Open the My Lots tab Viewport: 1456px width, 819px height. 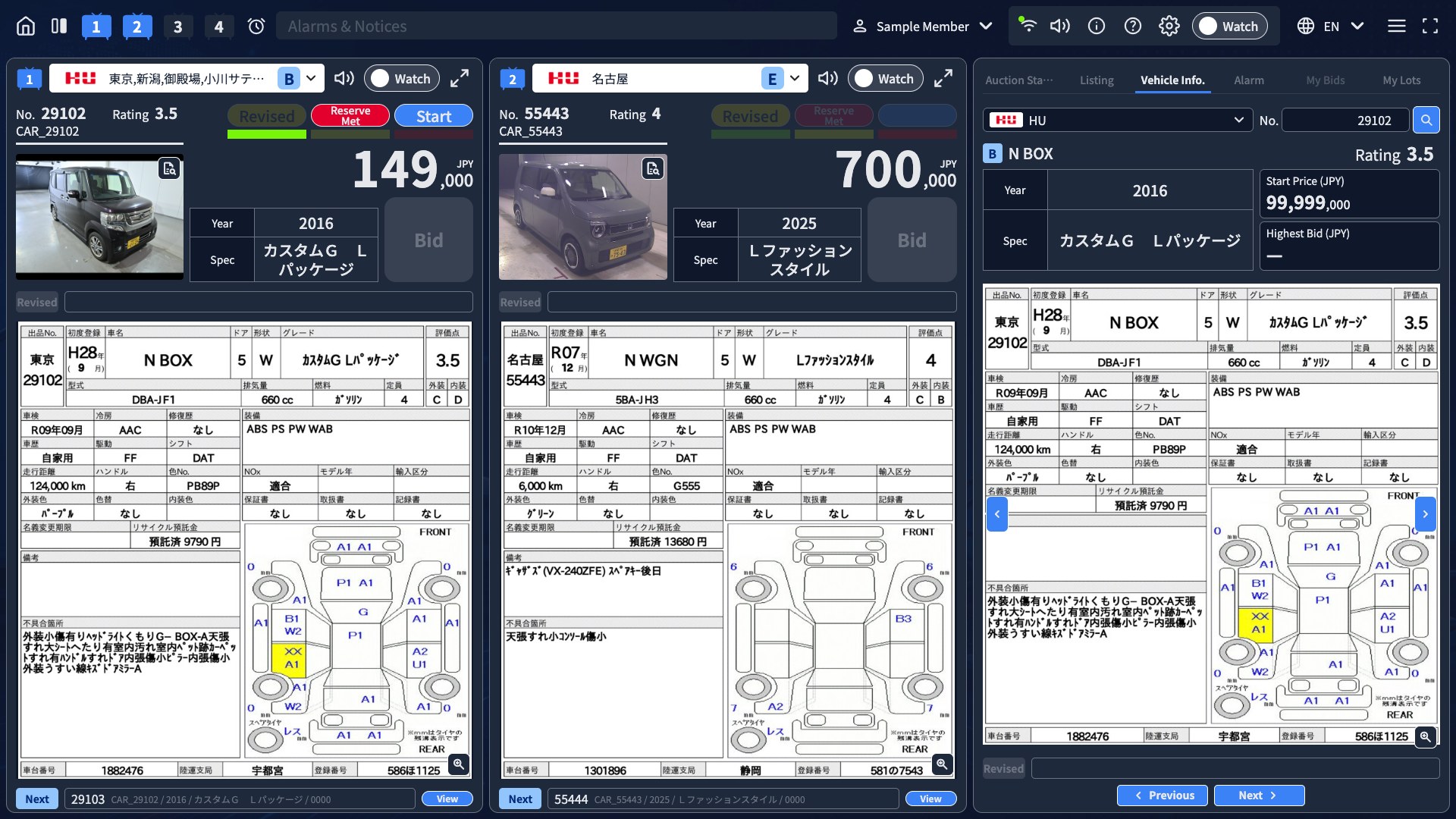(1401, 80)
